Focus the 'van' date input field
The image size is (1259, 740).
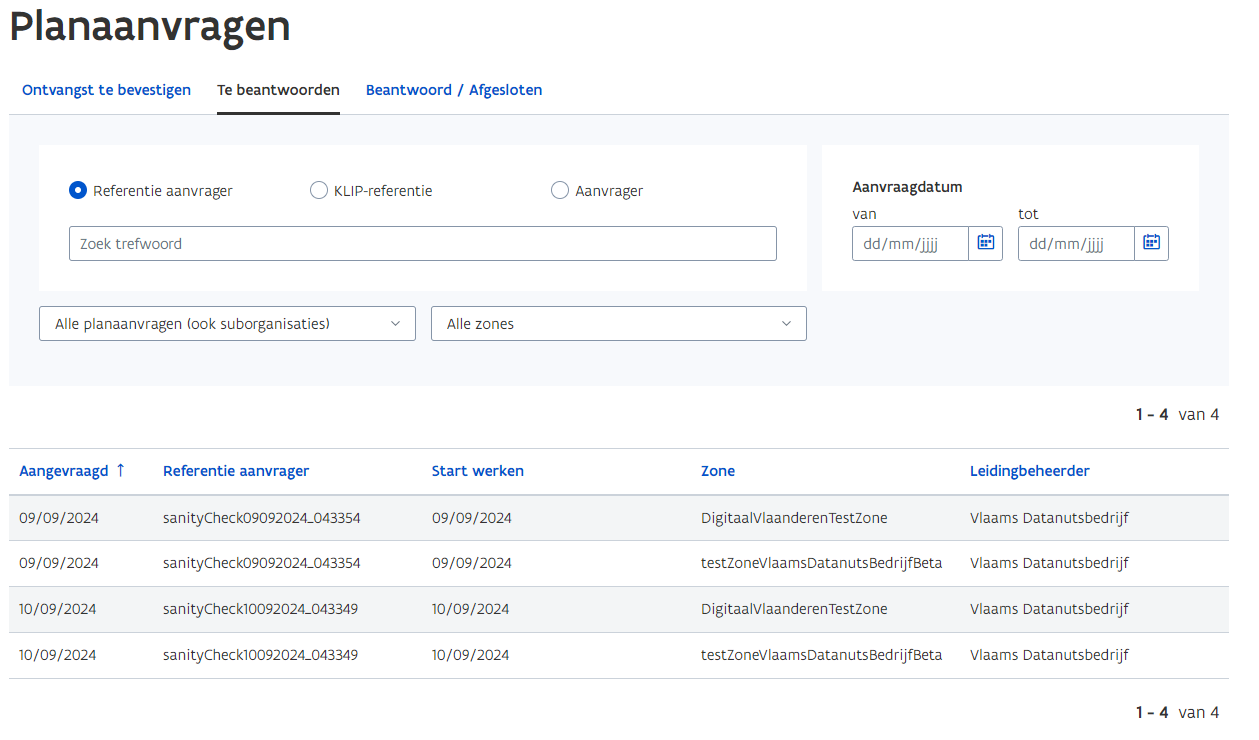(909, 244)
